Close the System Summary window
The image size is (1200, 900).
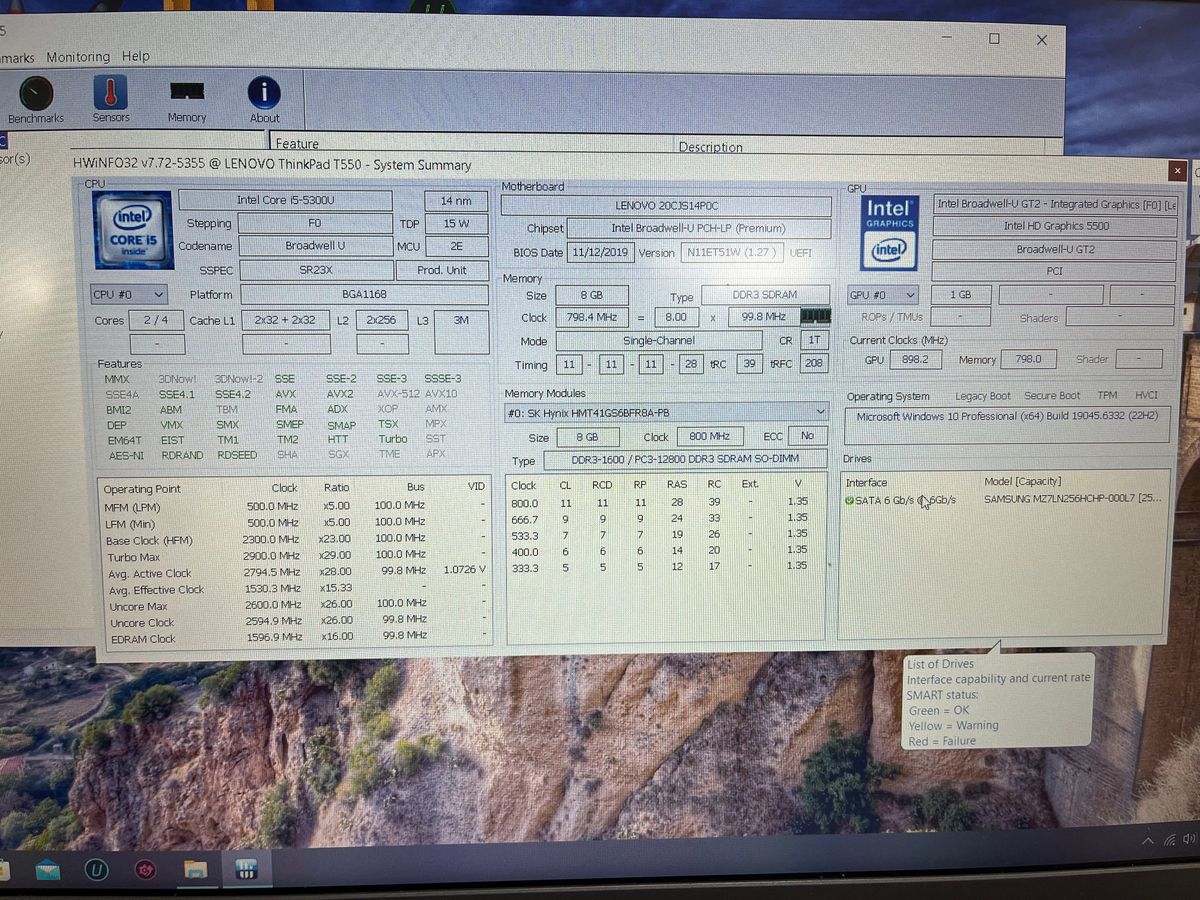[x=1178, y=171]
